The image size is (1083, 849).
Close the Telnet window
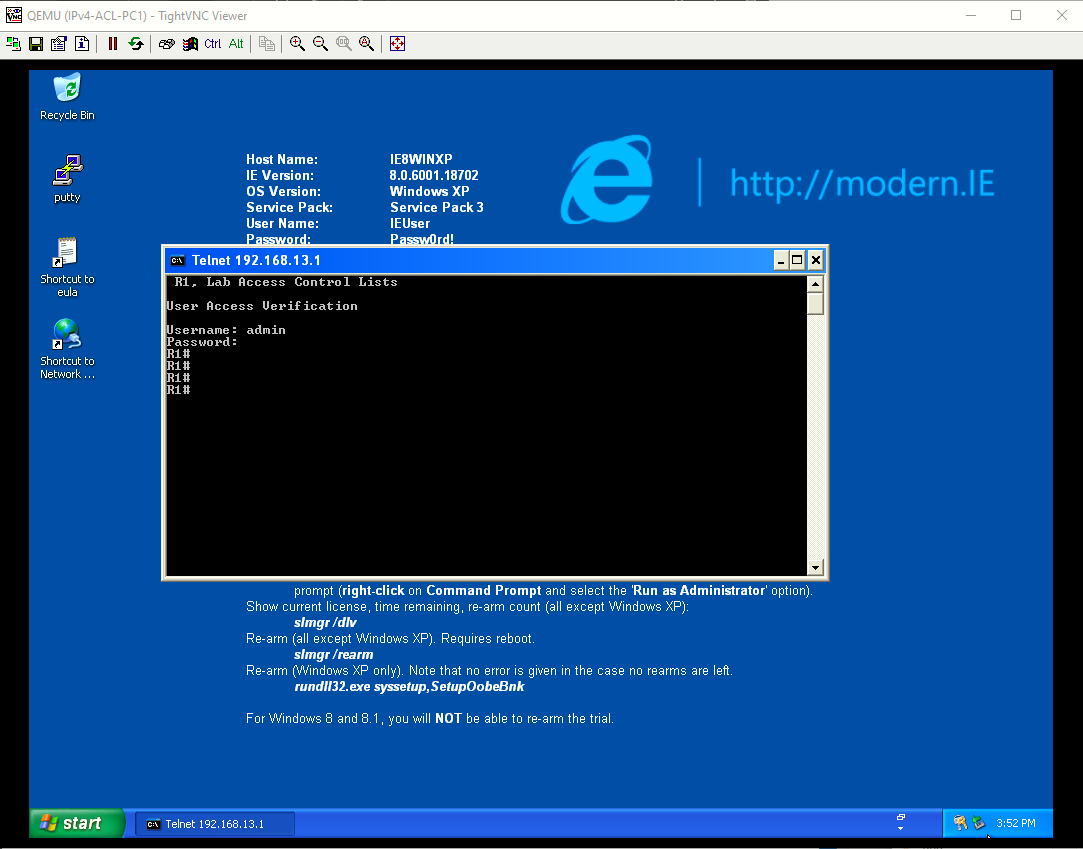(816, 260)
